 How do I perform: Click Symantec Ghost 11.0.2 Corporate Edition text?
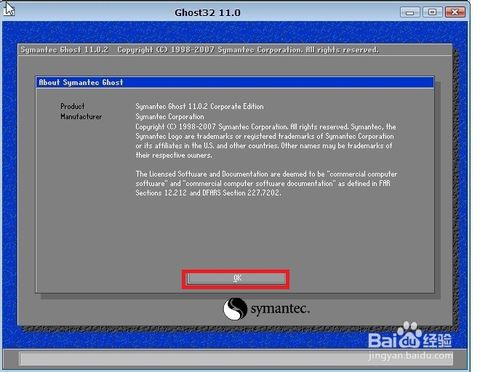click(199, 106)
